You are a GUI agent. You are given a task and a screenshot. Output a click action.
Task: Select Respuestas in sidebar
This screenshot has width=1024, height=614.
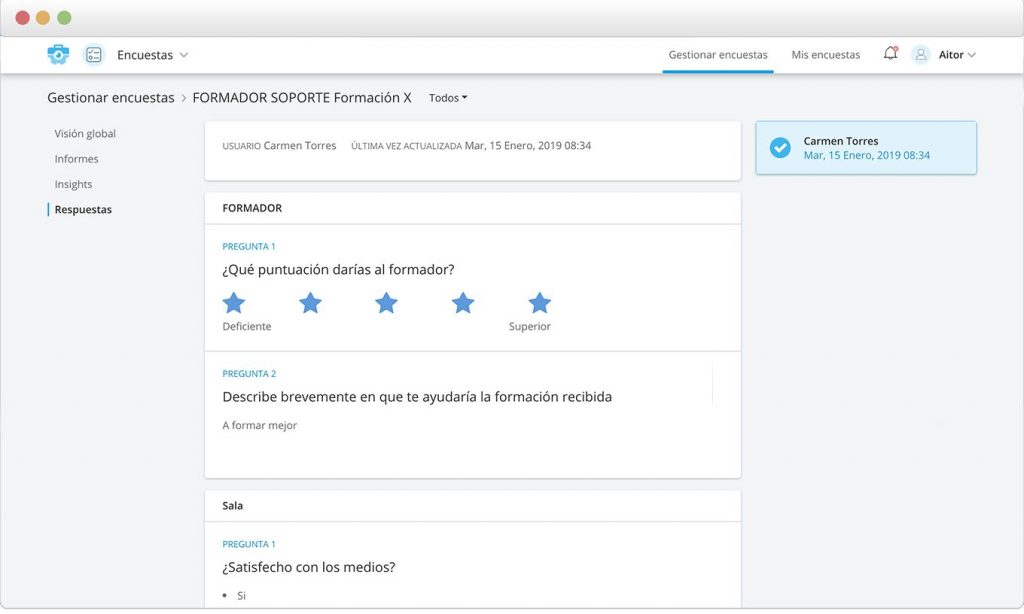83,210
